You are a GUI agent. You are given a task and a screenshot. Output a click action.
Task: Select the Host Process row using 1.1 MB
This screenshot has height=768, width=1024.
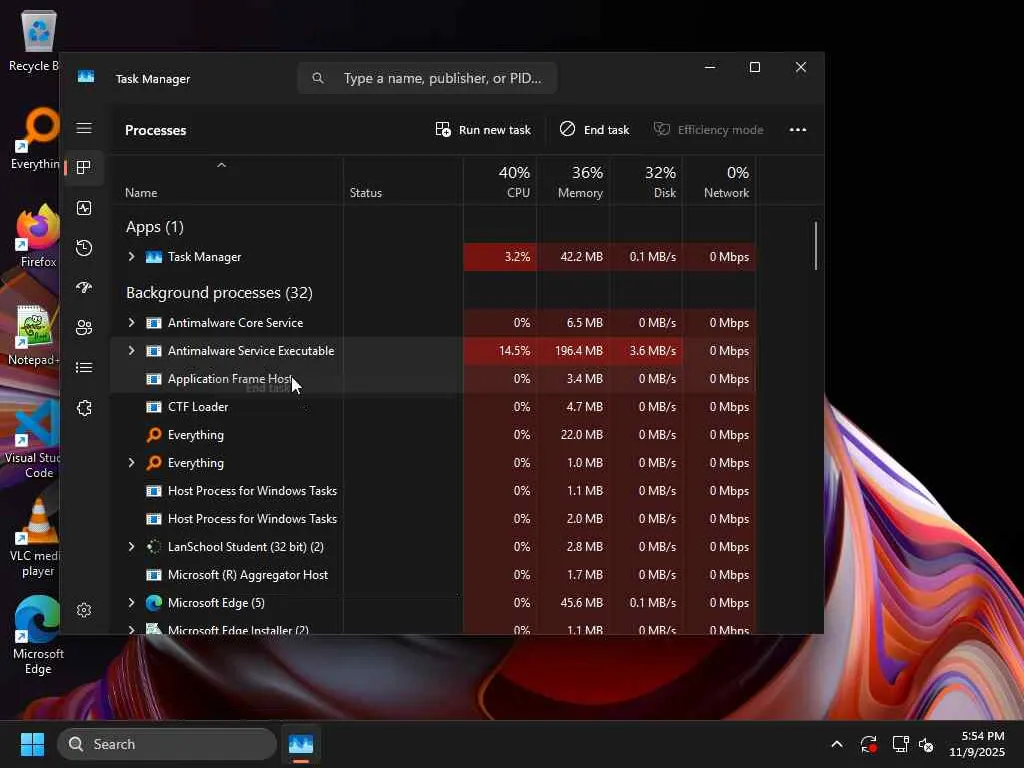434,491
